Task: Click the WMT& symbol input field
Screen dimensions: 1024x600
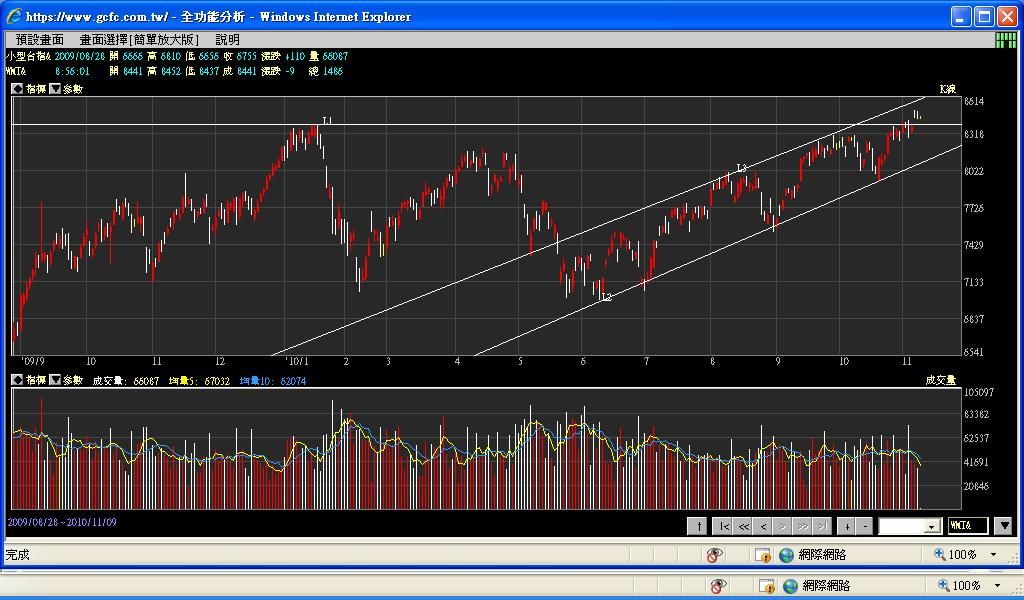Action: tap(968, 526)
